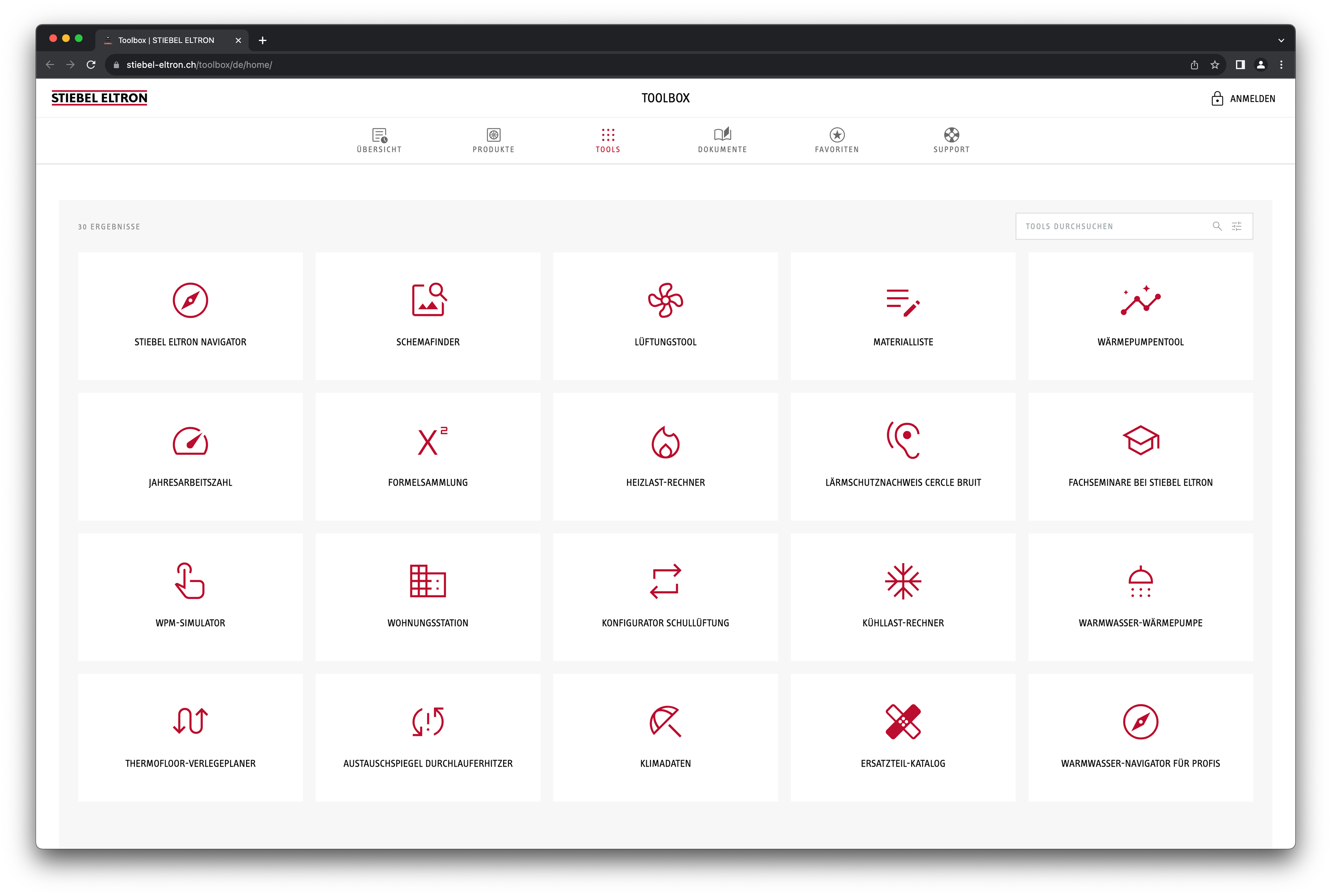1331x896 pixels.
Task: Open the Kühllast-Rechner snowflake icon
Action: coord(903,581)
